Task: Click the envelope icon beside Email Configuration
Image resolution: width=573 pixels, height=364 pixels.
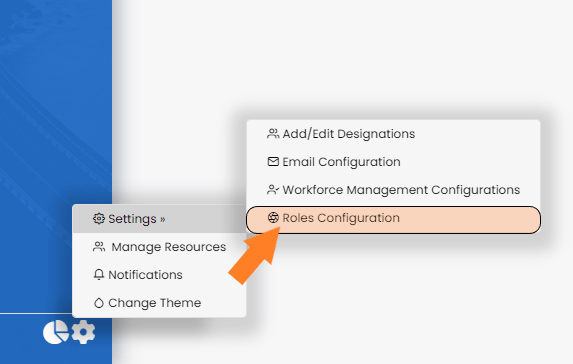Action: (273, 162)
